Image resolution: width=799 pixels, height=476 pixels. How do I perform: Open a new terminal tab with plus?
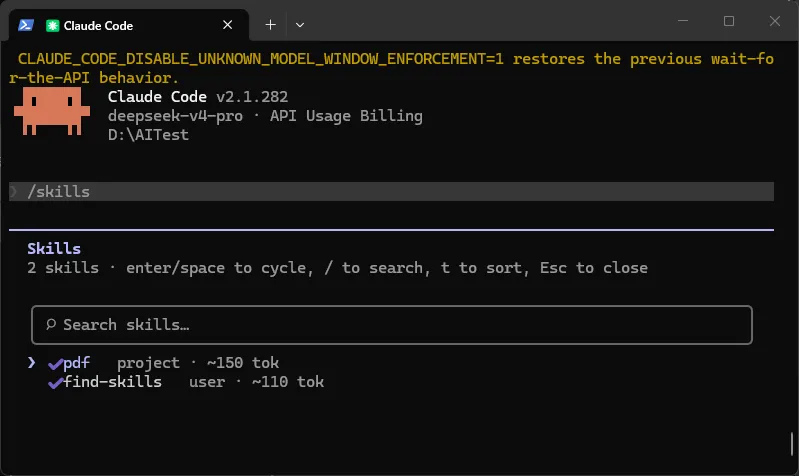(271, 25)
